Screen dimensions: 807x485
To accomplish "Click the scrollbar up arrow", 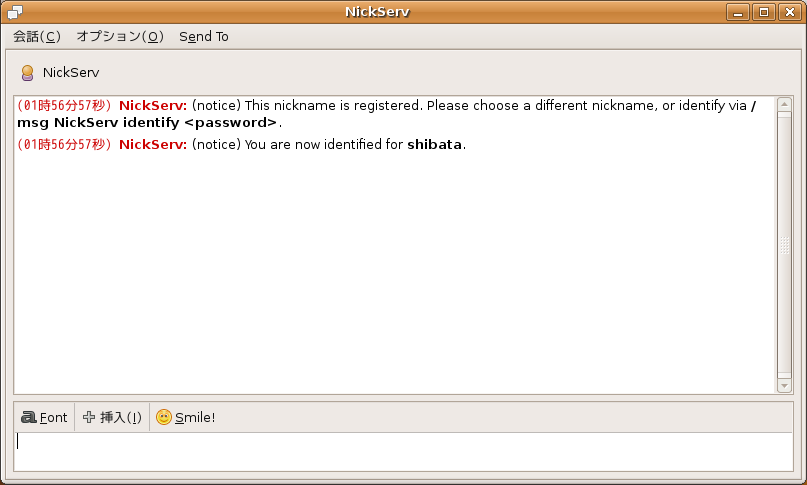I will (x=784, y=104).
